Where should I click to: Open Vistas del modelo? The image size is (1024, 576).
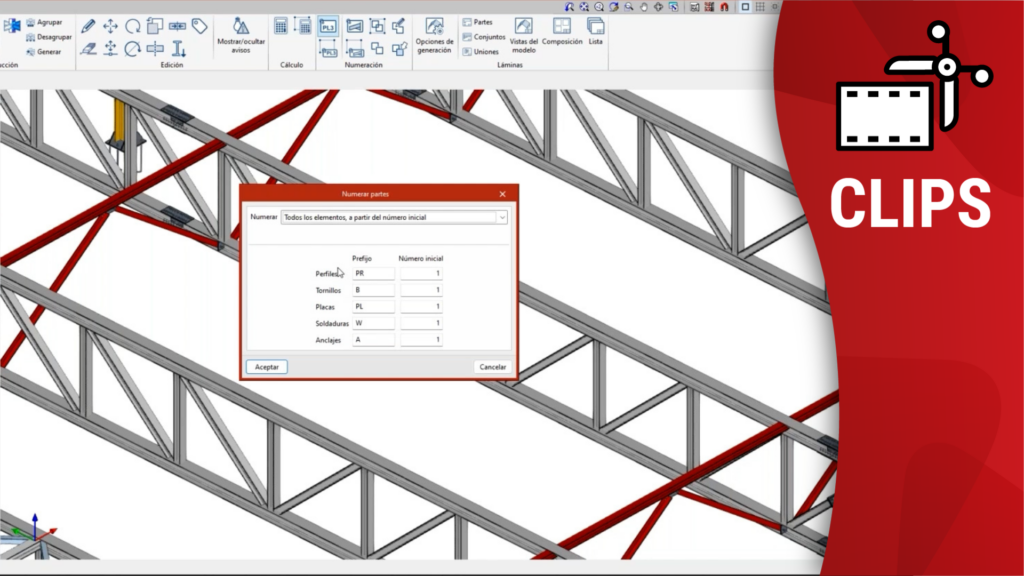524,35
